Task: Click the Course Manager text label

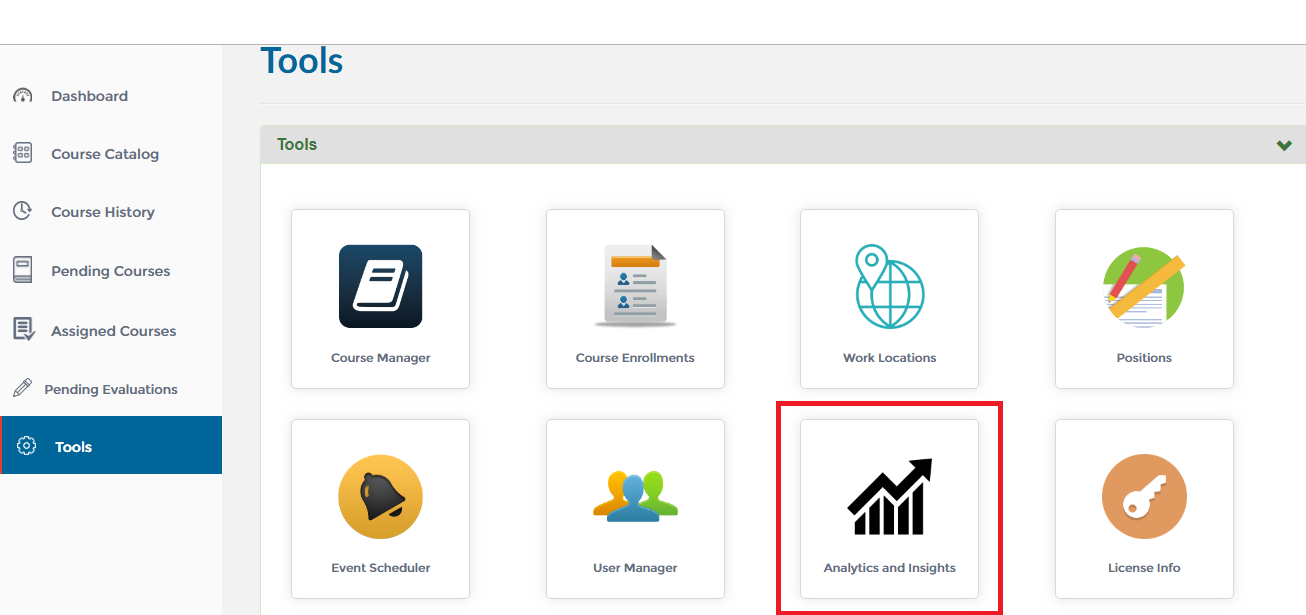Action: click(380, 358)
